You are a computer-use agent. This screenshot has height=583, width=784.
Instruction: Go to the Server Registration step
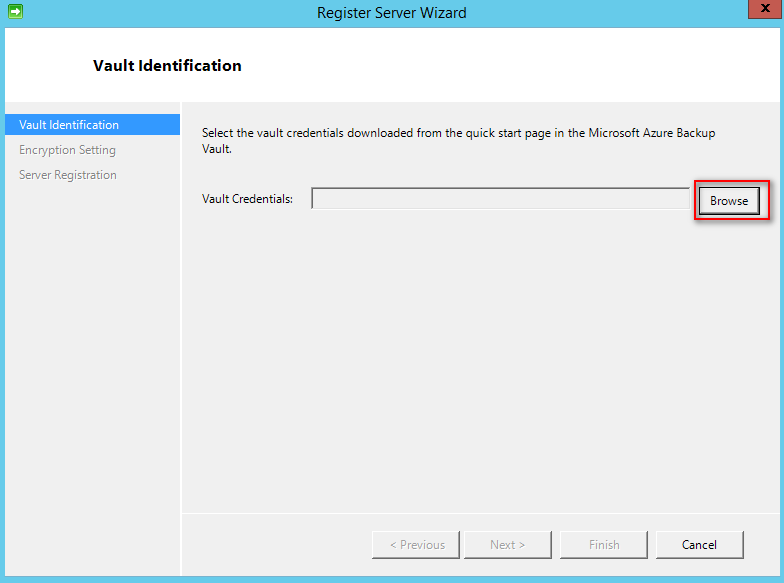(68, 175)
